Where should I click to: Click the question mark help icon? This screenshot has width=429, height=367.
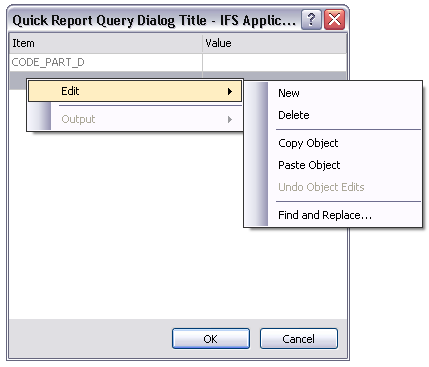tap(311, 20)
